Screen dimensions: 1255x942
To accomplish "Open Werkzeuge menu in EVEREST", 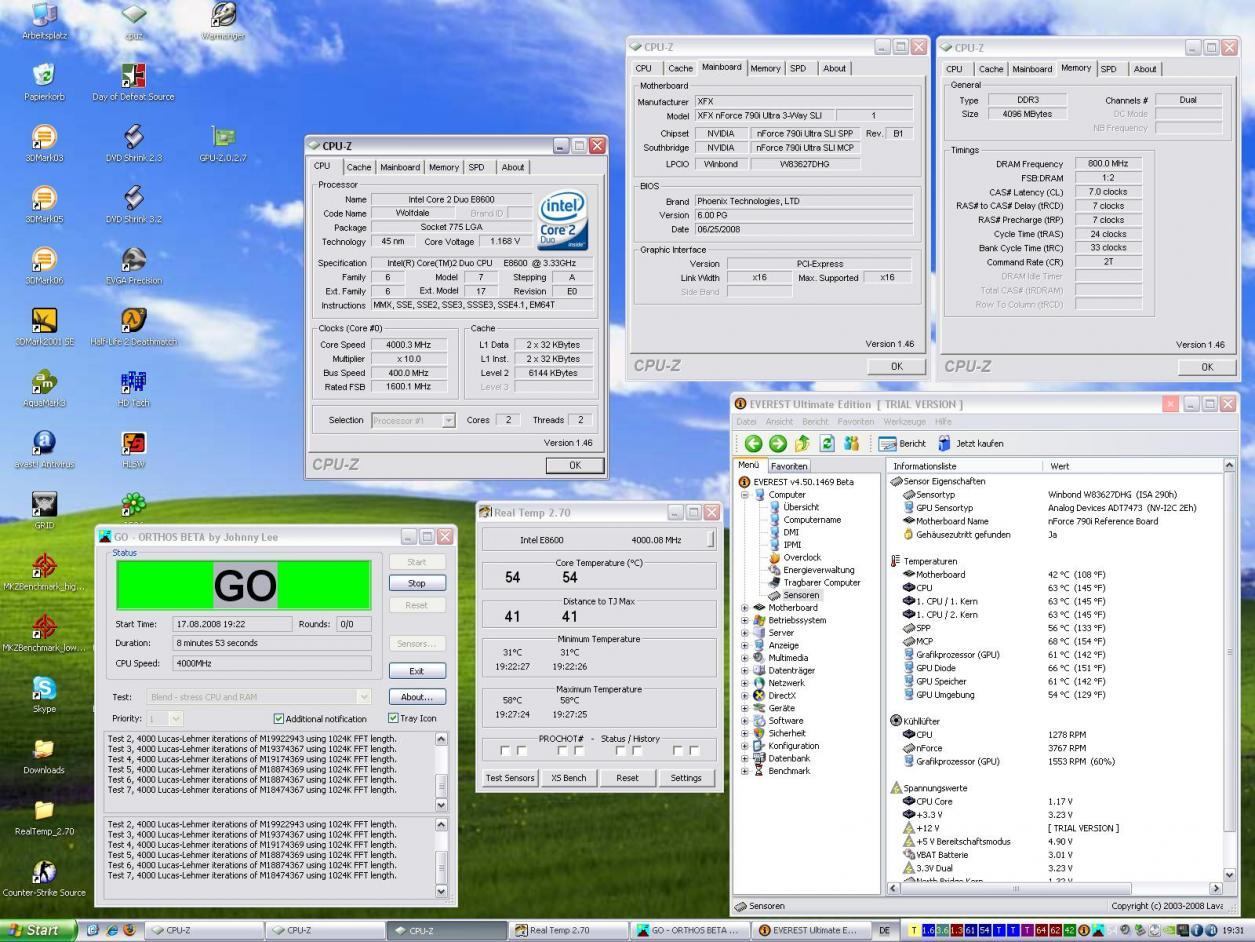I will (905, 422).
